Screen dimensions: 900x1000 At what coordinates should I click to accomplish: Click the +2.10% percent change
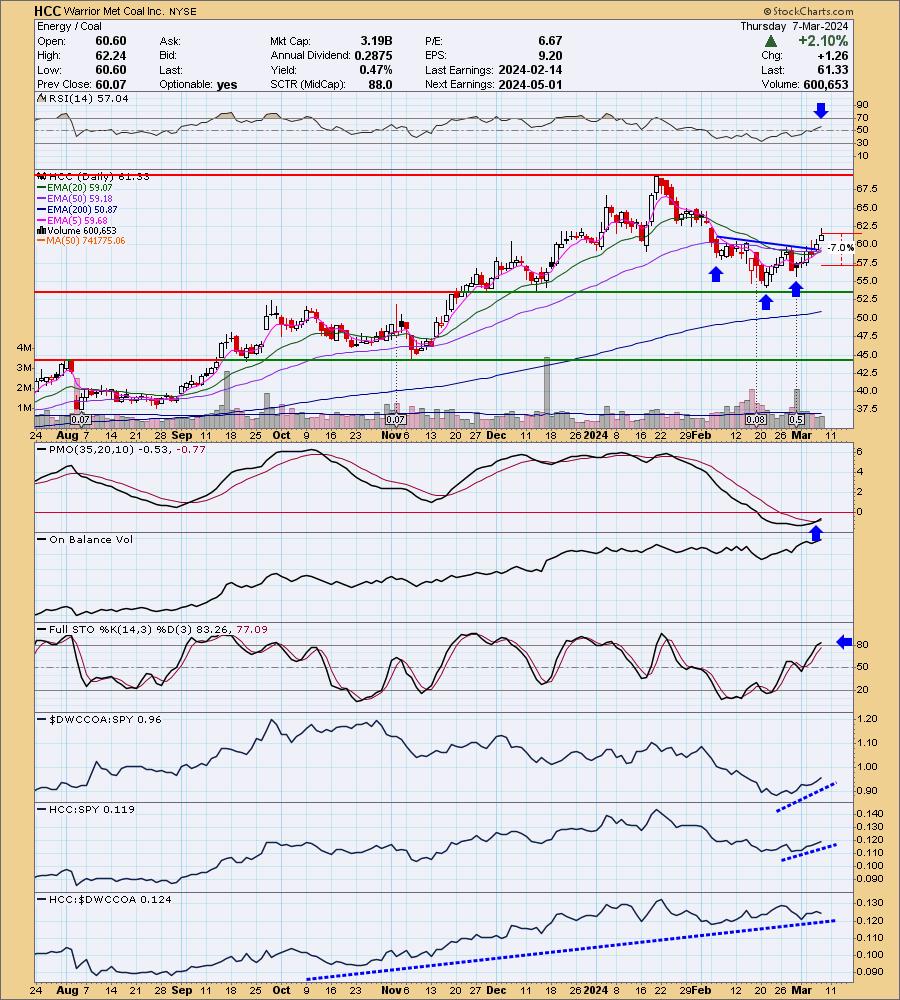[823, 41]
